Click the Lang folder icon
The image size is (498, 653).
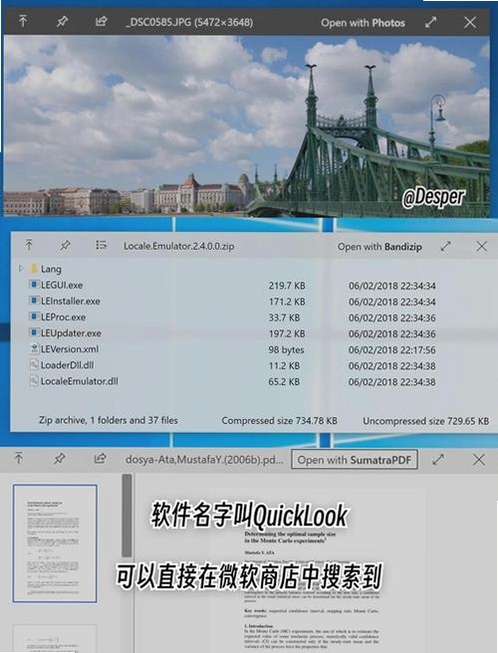(34, 268)
